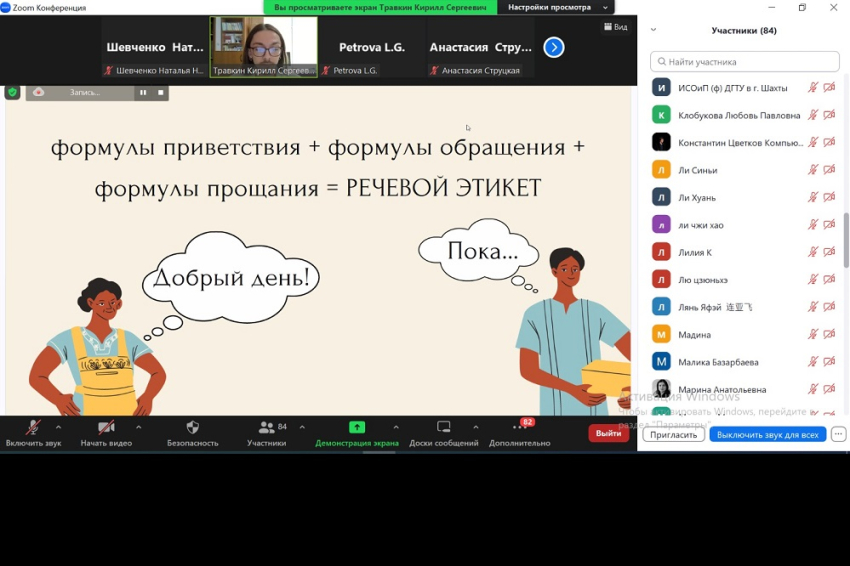Unmute microphone with Включить звук
The height and width of the screenshot is (566, 850).
[33, 428]
